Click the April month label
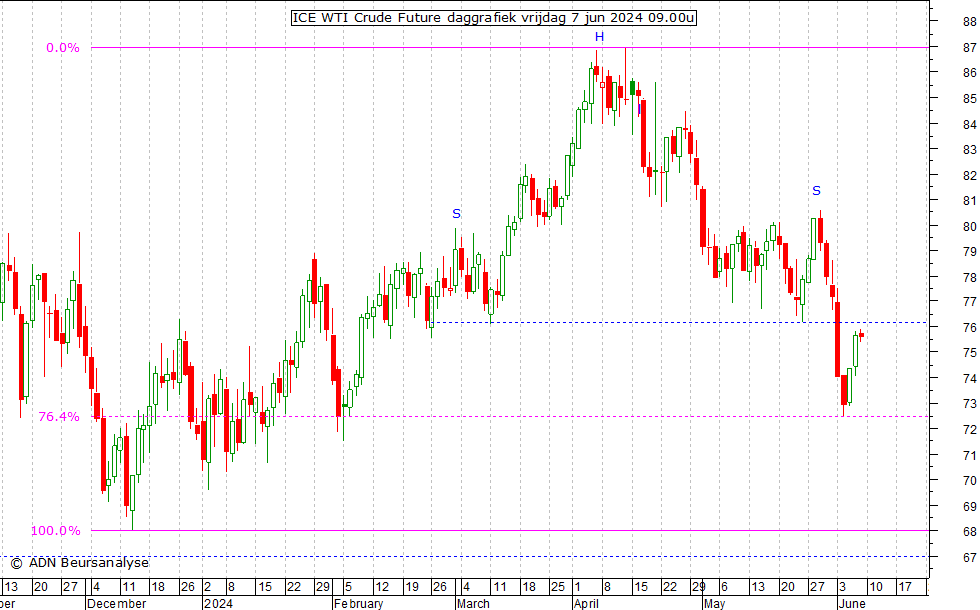The image size is (980, 610). (x=586, y=603)
